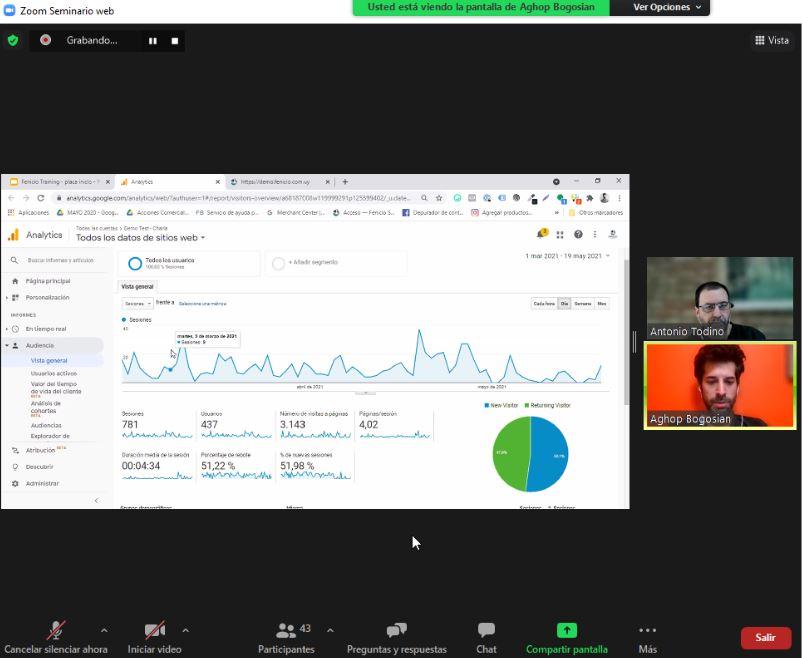Stop the Zoom recording
Viewport: 802px width, 658px height.
click(175, 41)
